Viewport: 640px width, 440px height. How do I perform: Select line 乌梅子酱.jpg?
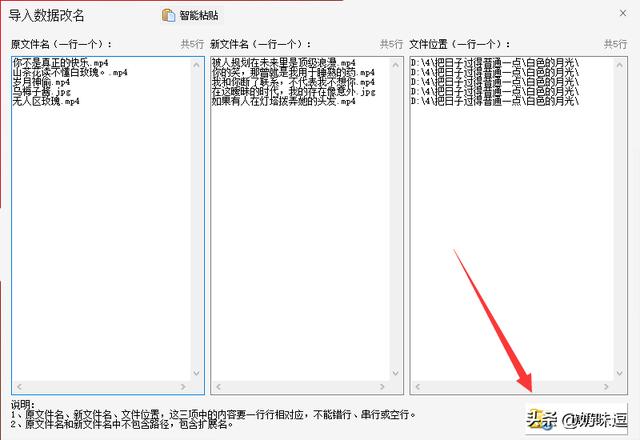click(x=41, y=91)
